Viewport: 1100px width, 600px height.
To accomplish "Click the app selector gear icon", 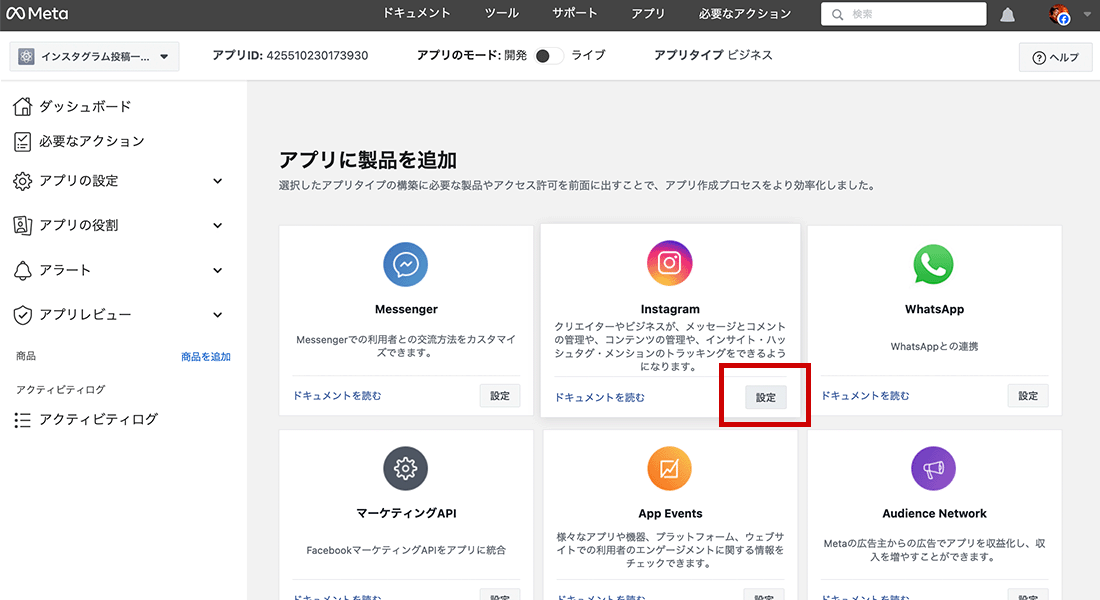I will point(26,56).
